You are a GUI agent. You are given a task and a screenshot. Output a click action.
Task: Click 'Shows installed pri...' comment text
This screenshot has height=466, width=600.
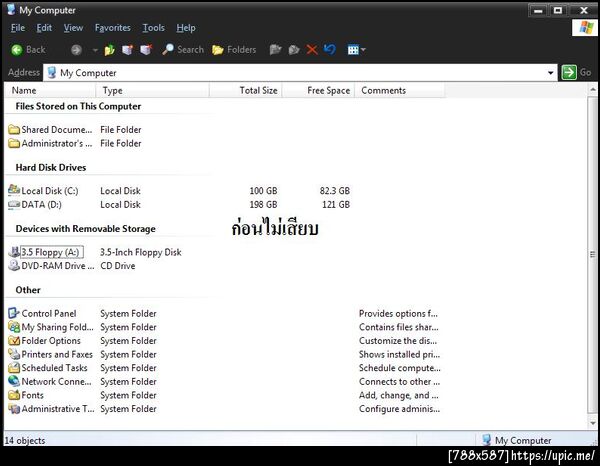[x=399, y=355]
